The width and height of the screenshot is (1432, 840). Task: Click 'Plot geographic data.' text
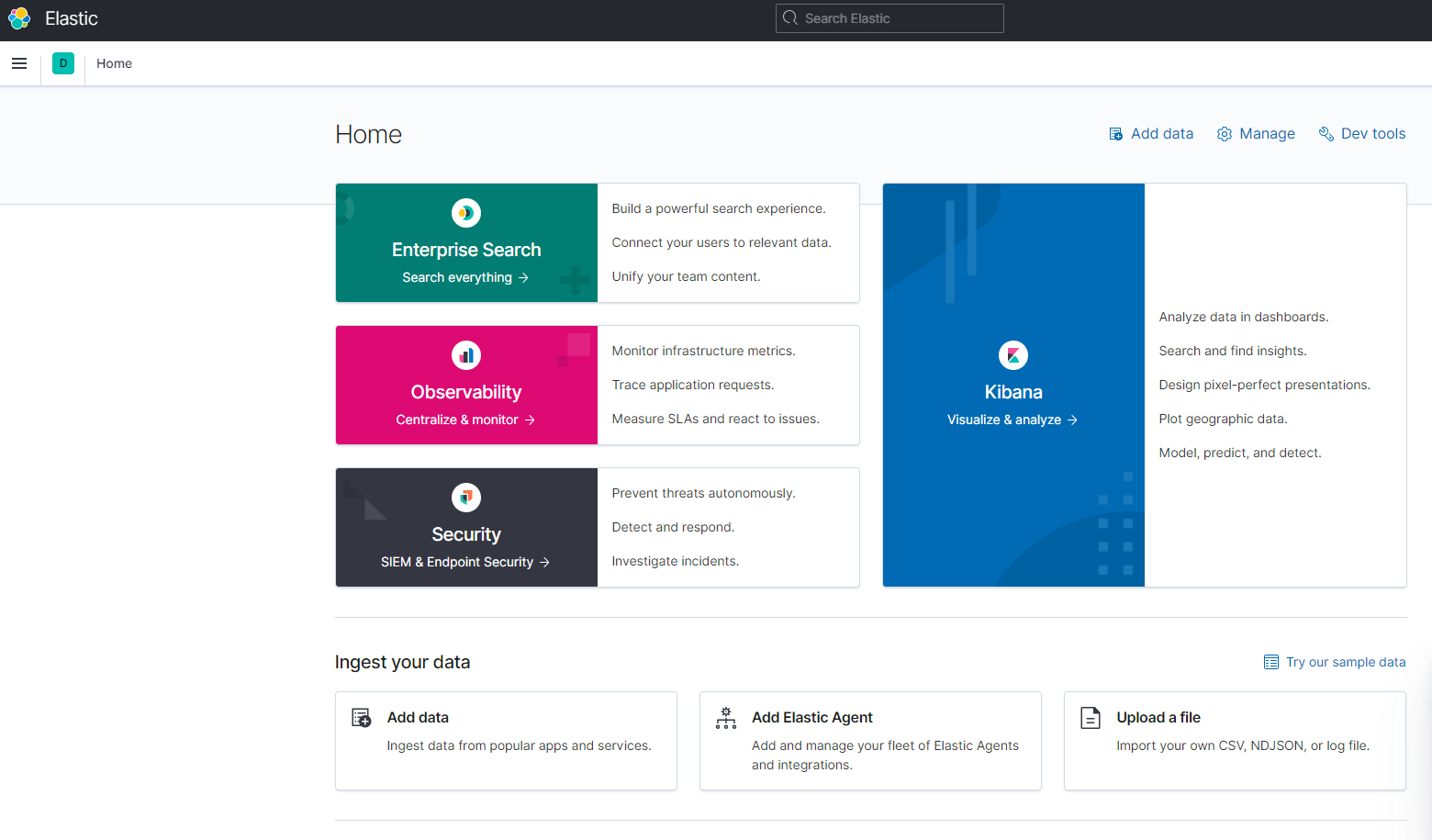point(1224,419)
